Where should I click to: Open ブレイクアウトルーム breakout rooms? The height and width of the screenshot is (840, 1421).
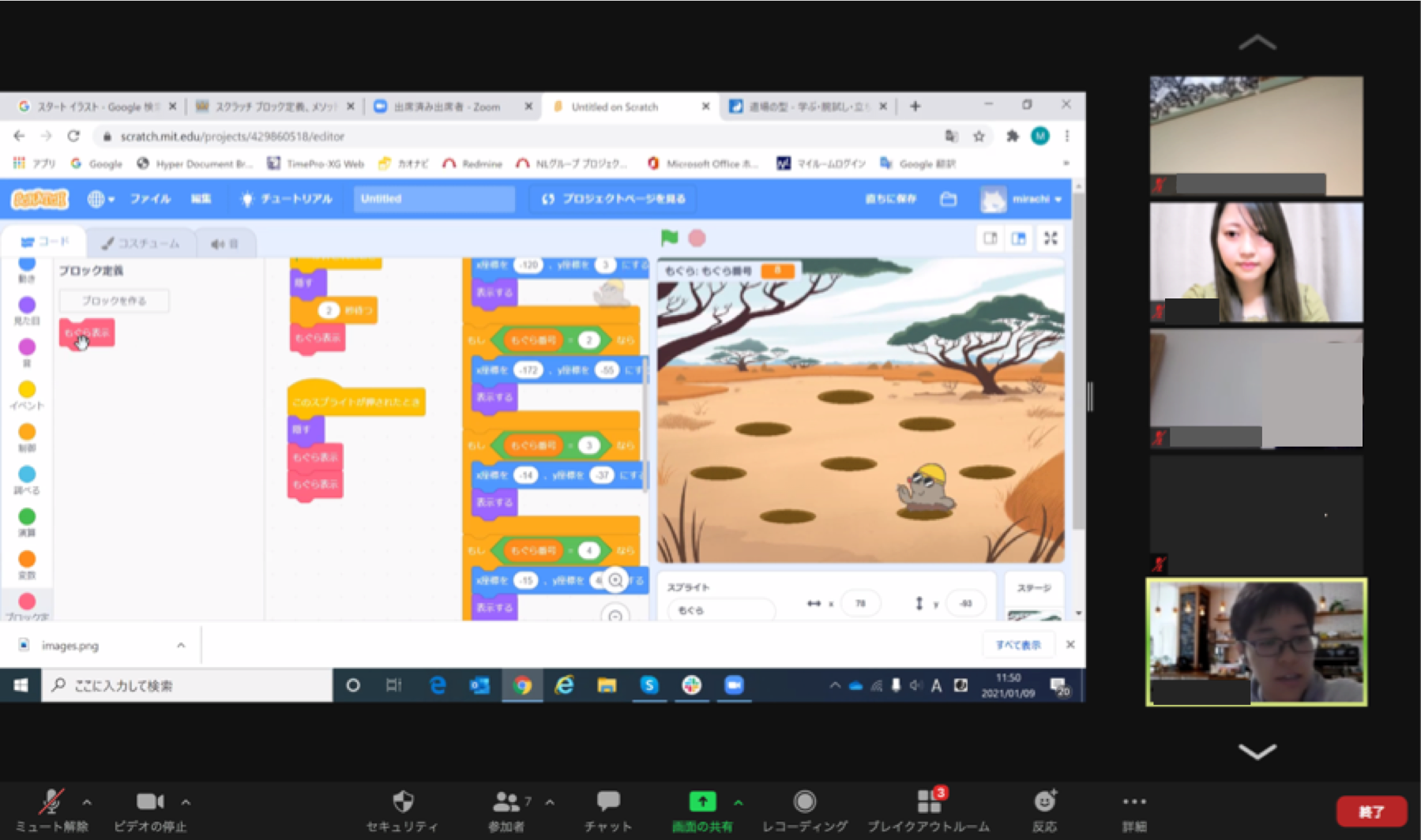click(929, 810)
